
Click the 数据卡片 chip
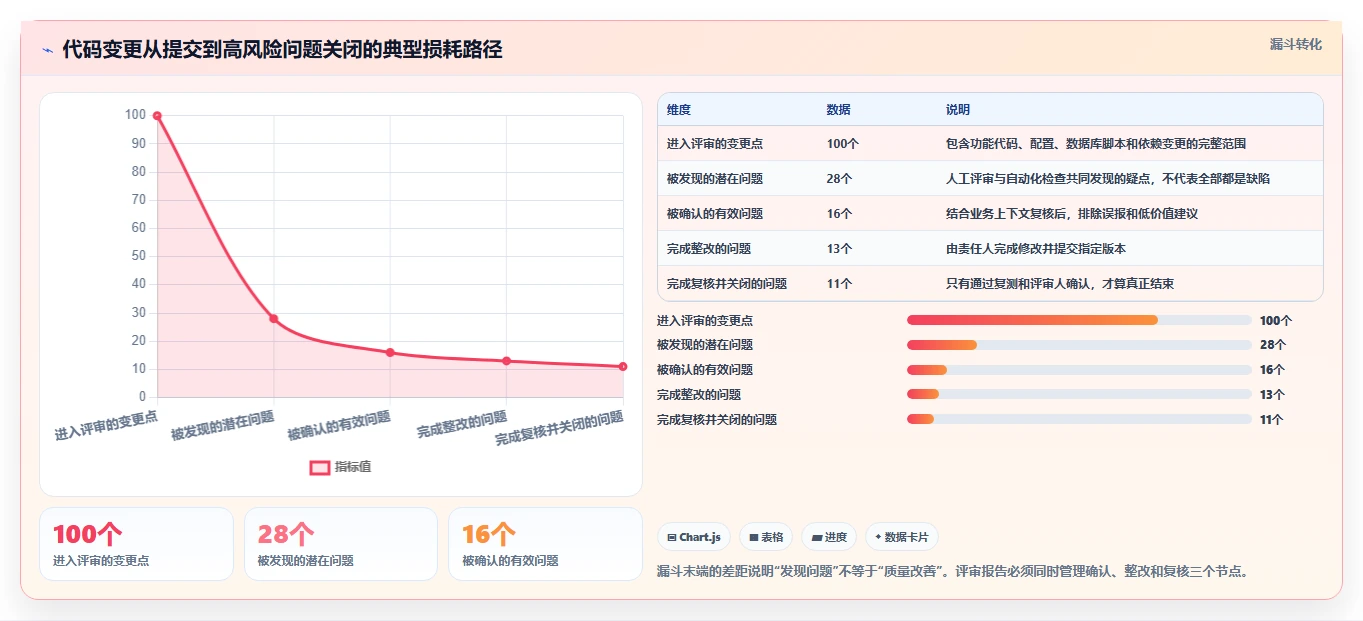coord(902,537)
